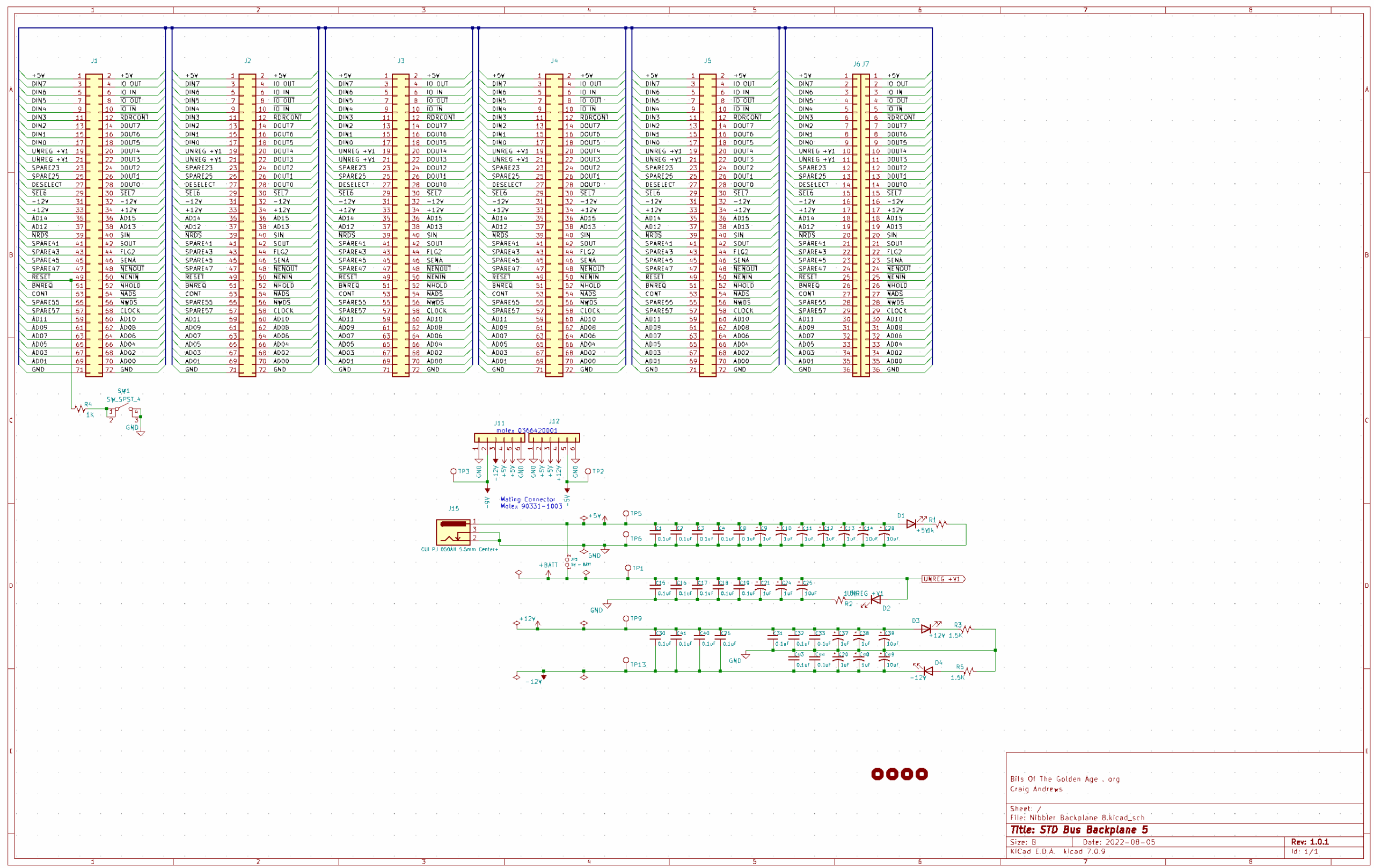This screenshot has width=1374, height=868.
Task: Select the R5 1.5K resistor symbol
Action: [968, 671]
